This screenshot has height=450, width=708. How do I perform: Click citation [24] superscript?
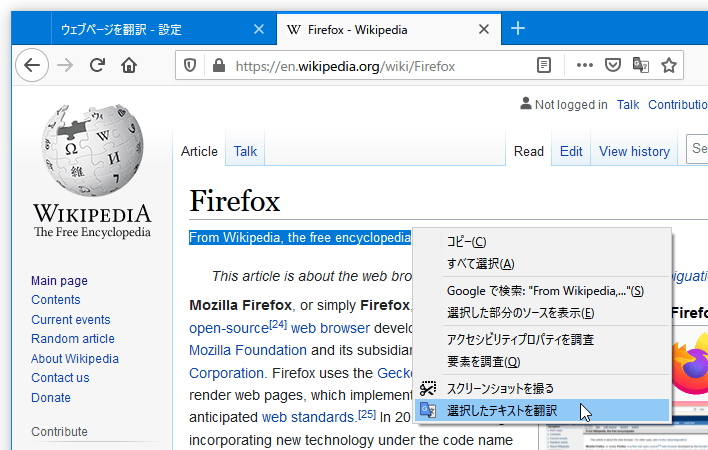pyautogui.click(x=278, y=324)
